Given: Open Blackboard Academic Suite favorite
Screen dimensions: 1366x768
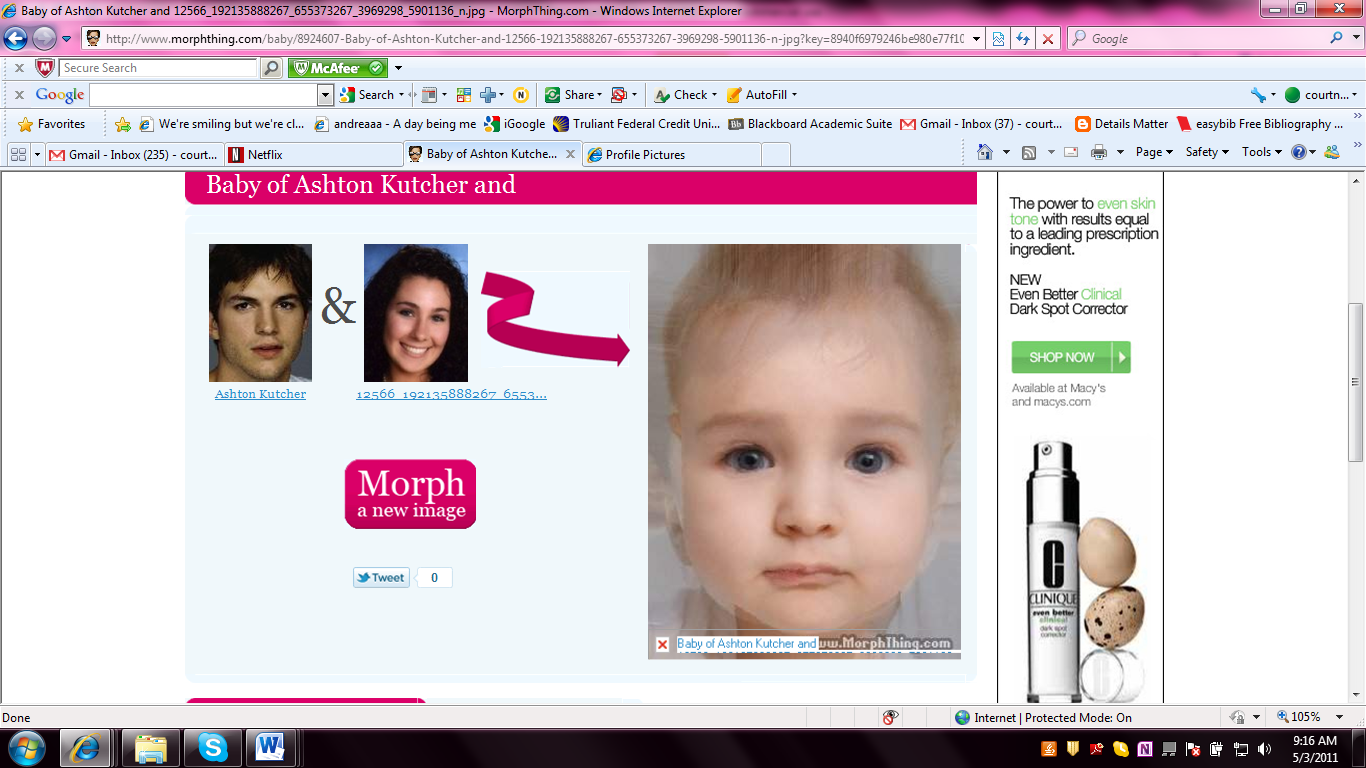Looking at the screenshot, I should [x=810, y=124].
